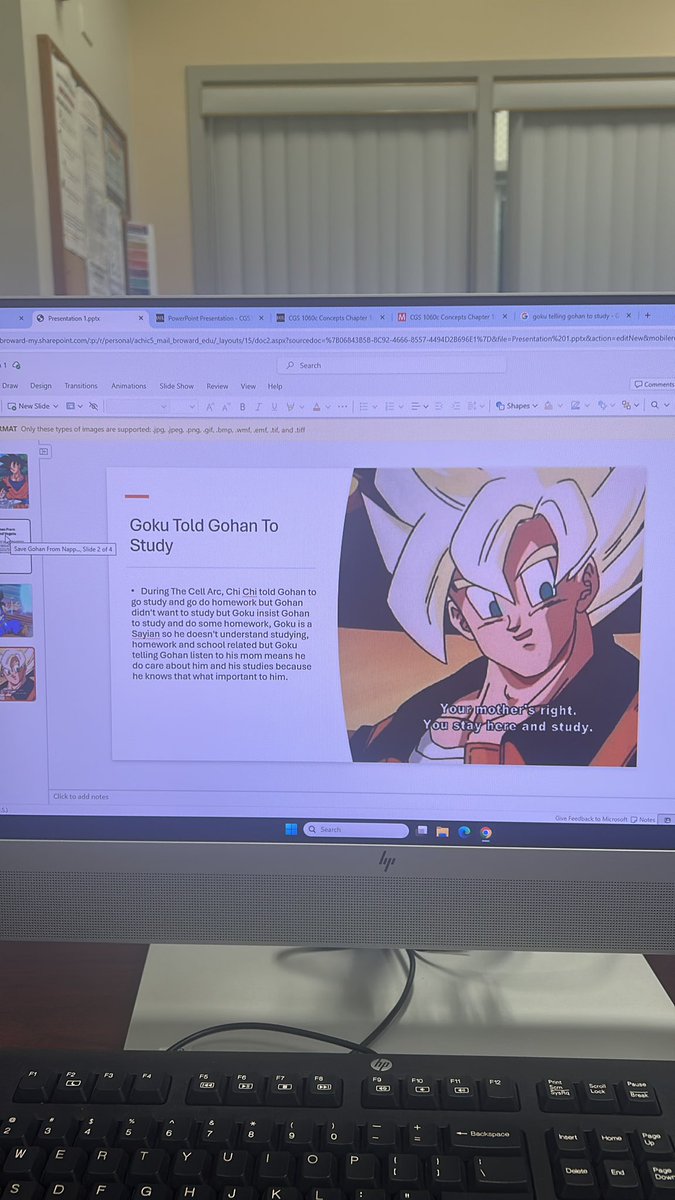Increase font size with the larger A icon
The image size is (675, 1200).
pyautogui.click(x=210, y=407)
